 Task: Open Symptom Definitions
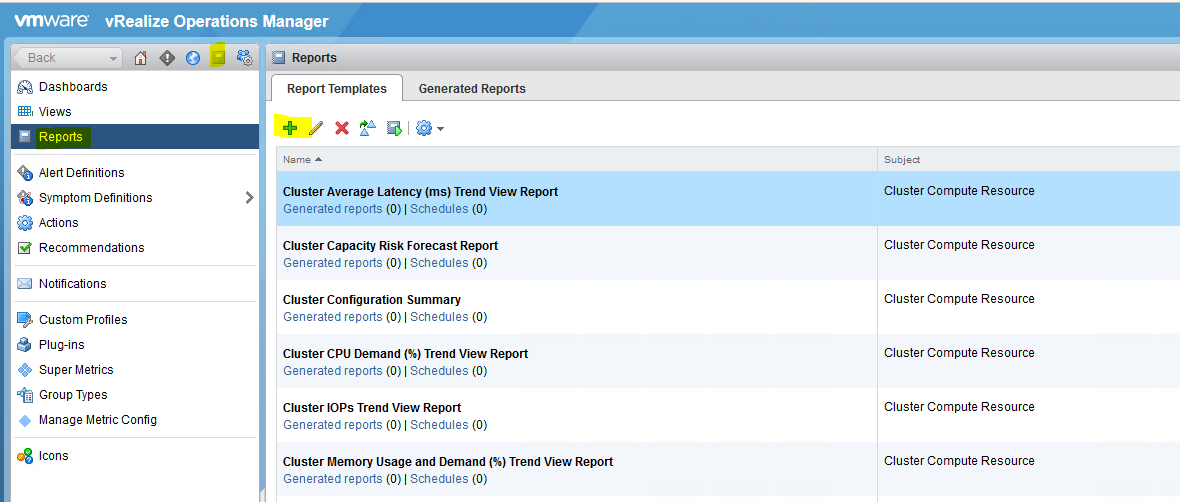96,198
